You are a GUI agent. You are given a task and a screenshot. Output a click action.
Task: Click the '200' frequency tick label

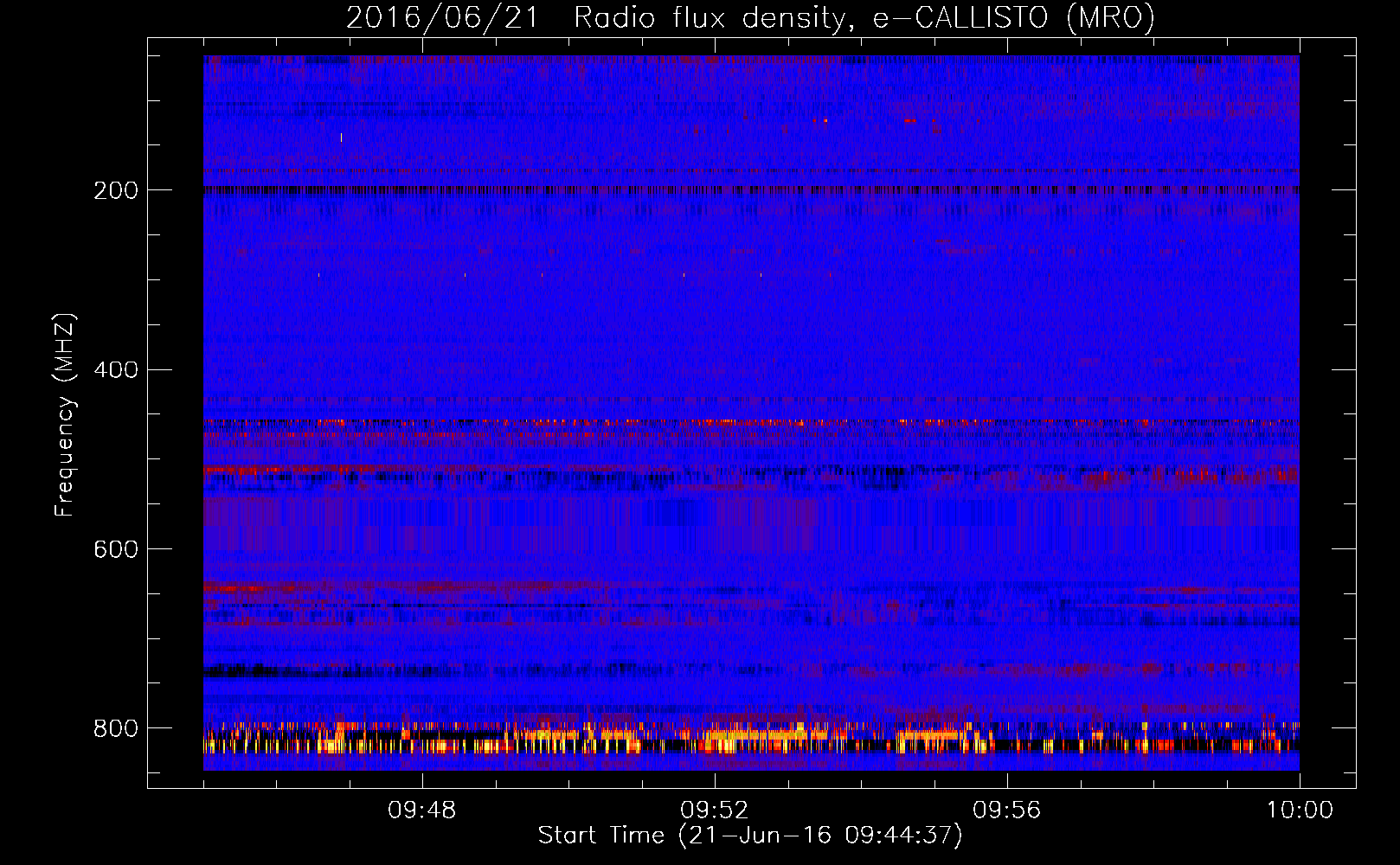(x=116, y=190)
